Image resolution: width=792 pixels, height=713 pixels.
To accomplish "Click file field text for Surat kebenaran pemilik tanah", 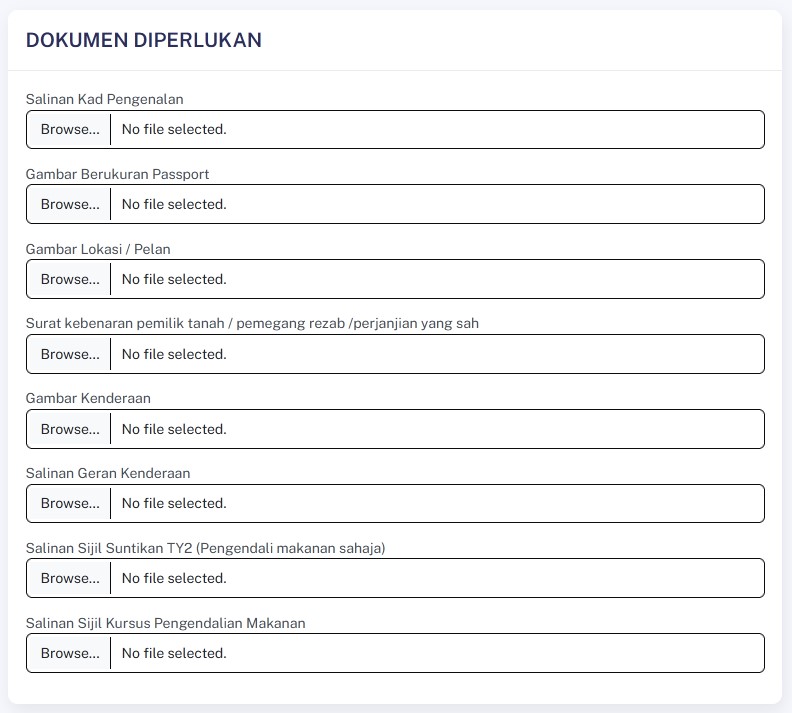I will [174, 354].
